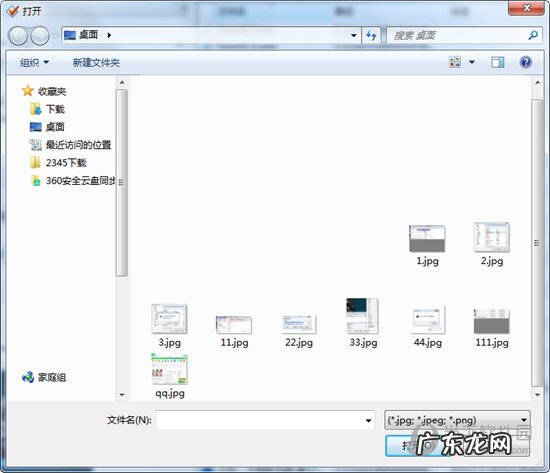The image size is (550, 473).
Task: Change the view with the view mode icon
Action: coord(455,62)
